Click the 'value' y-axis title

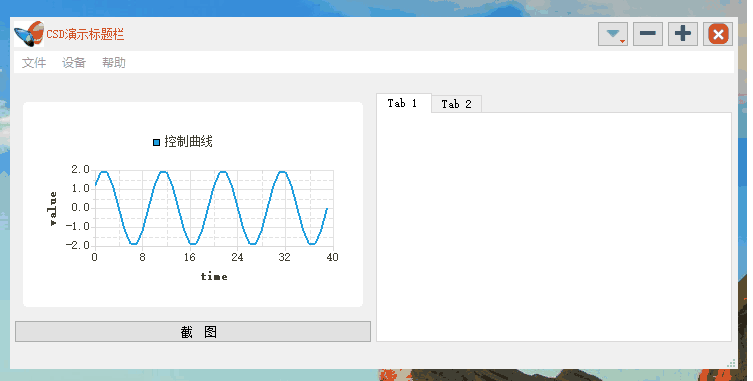pos(52,209)
